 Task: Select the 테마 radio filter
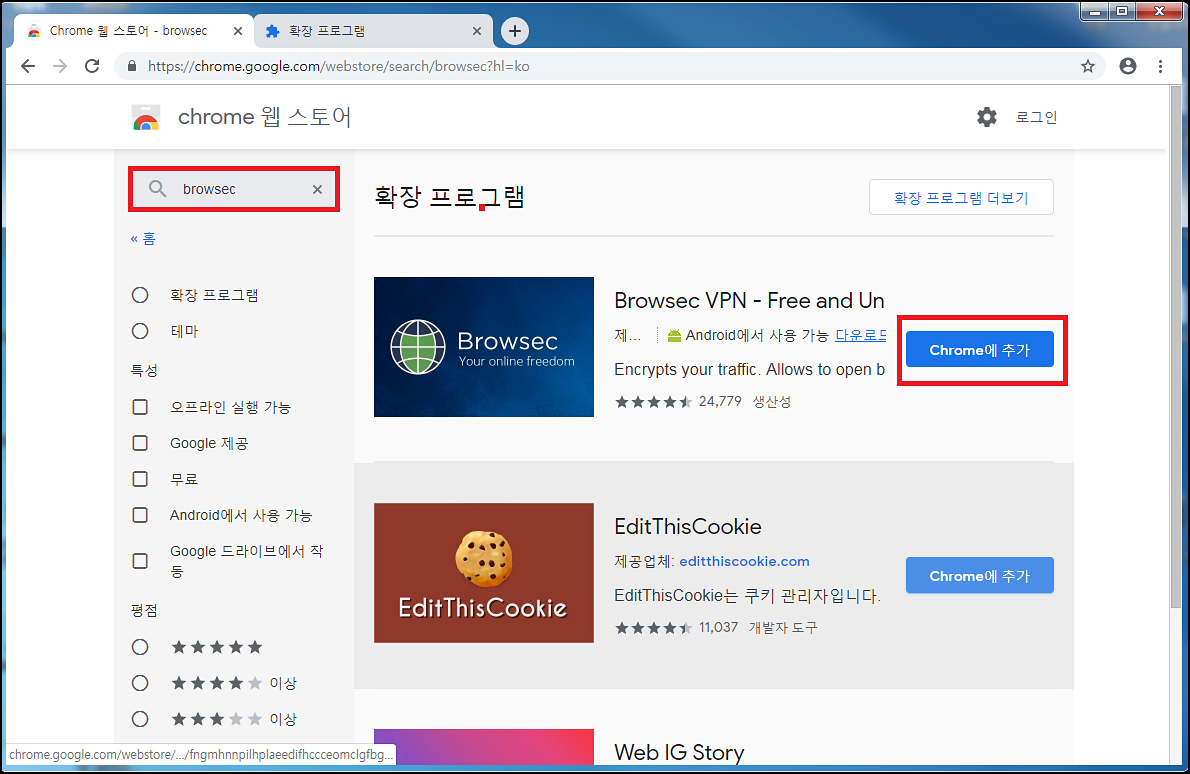coord(140,331)
